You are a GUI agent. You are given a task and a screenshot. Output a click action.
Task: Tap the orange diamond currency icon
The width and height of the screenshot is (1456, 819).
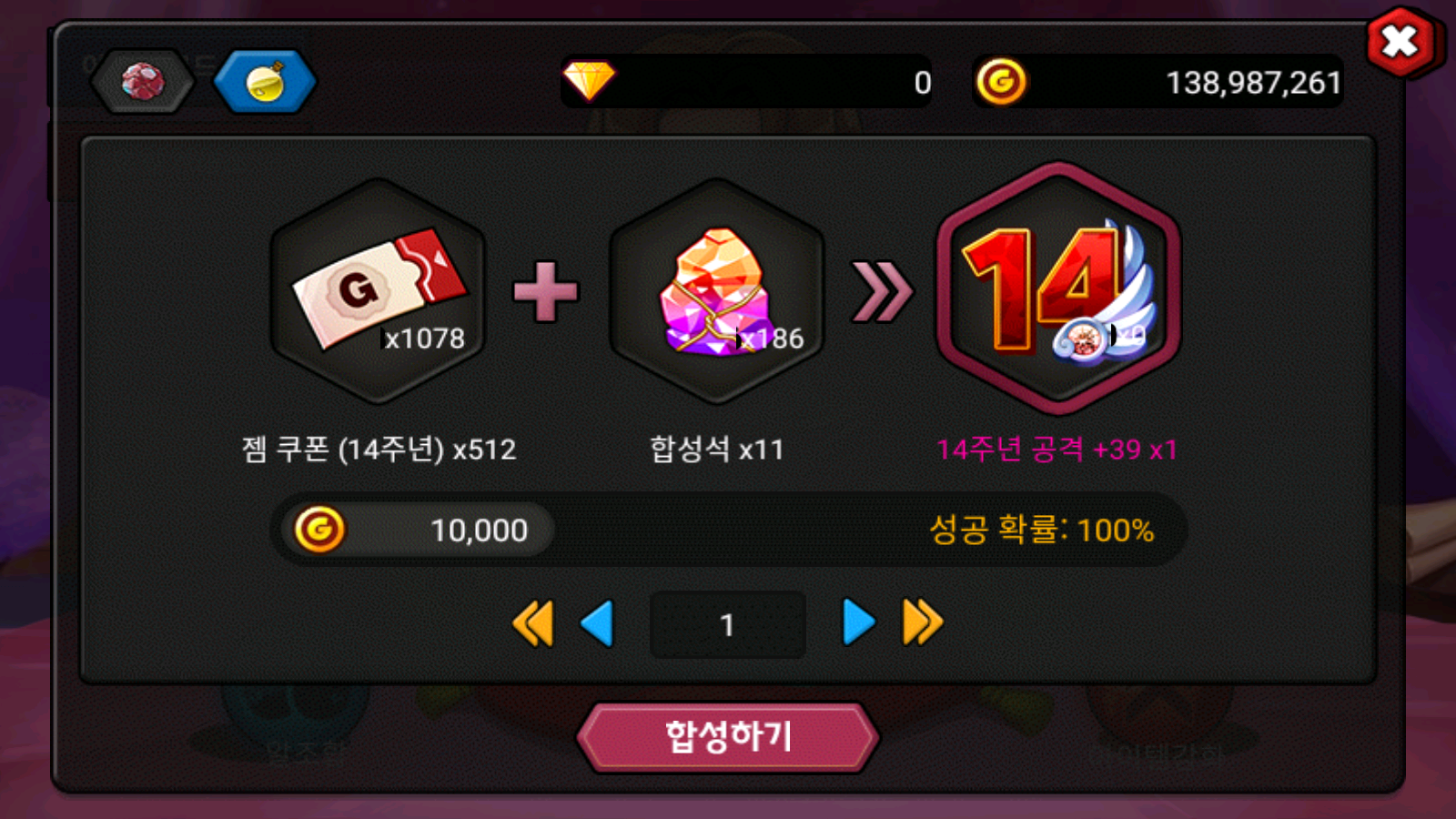(589, 81)
